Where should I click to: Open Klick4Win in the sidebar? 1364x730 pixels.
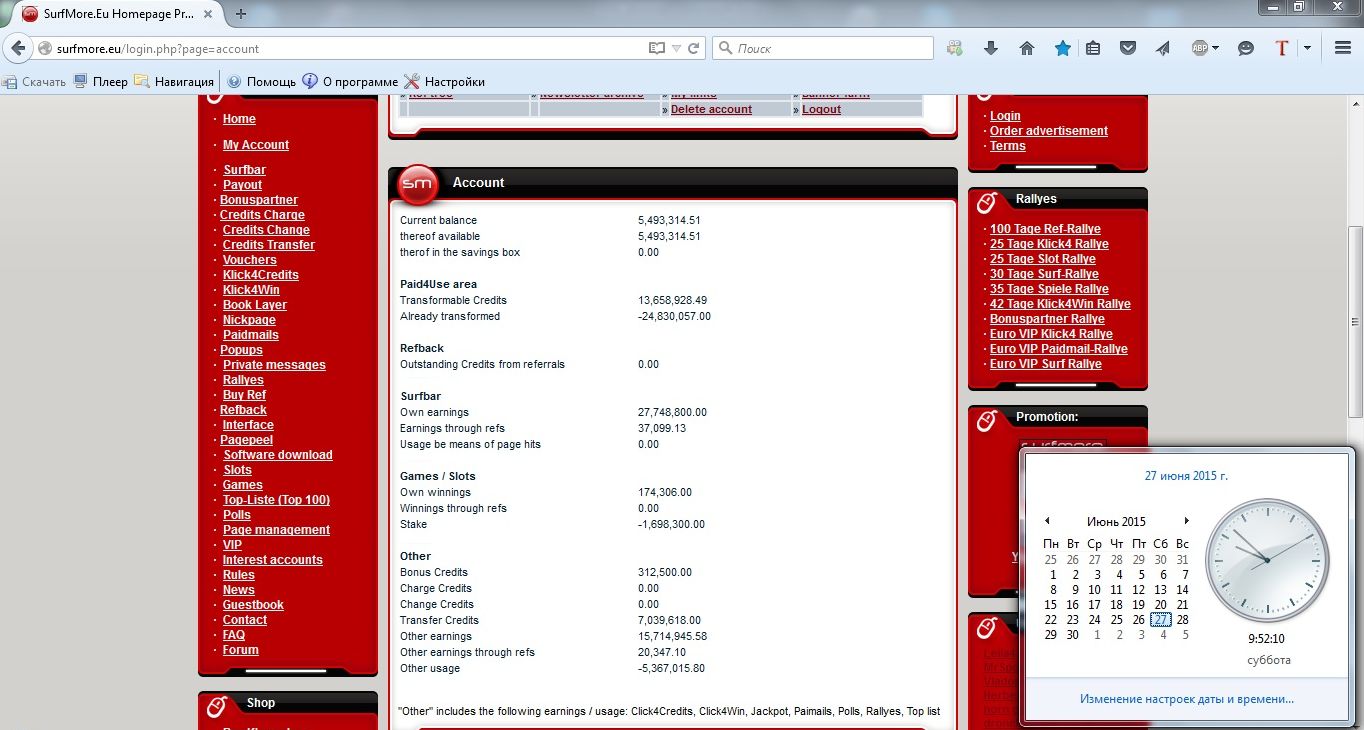(251, 290)
